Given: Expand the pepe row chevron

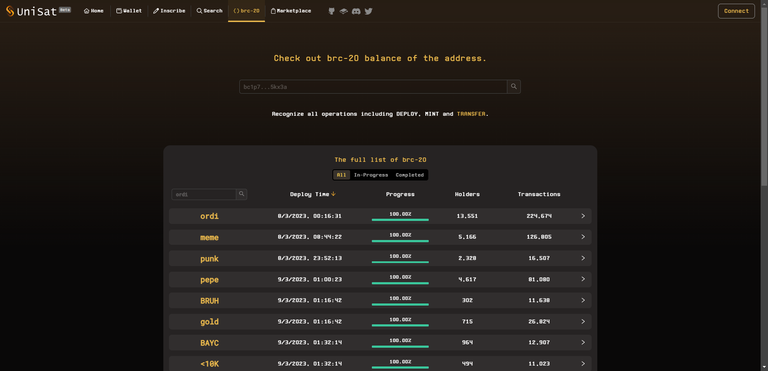Looking at the screenshot, I should (x=583, y=279).
